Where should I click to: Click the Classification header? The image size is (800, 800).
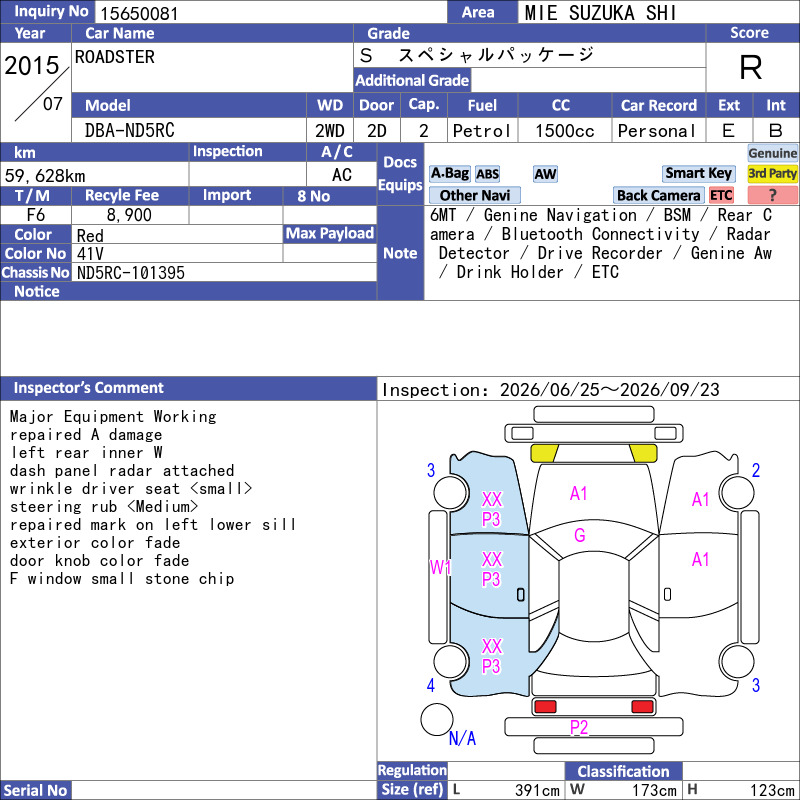point(623,771)
